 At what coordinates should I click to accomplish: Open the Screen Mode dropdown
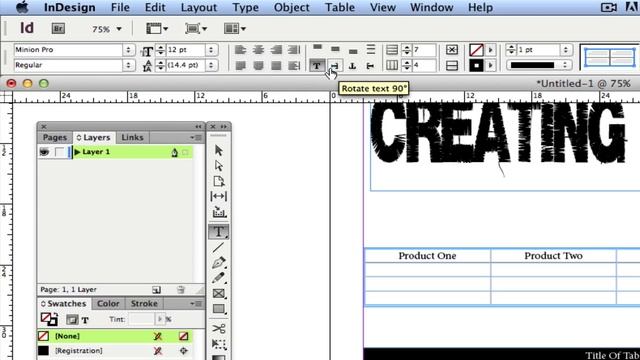click(196, 29)
